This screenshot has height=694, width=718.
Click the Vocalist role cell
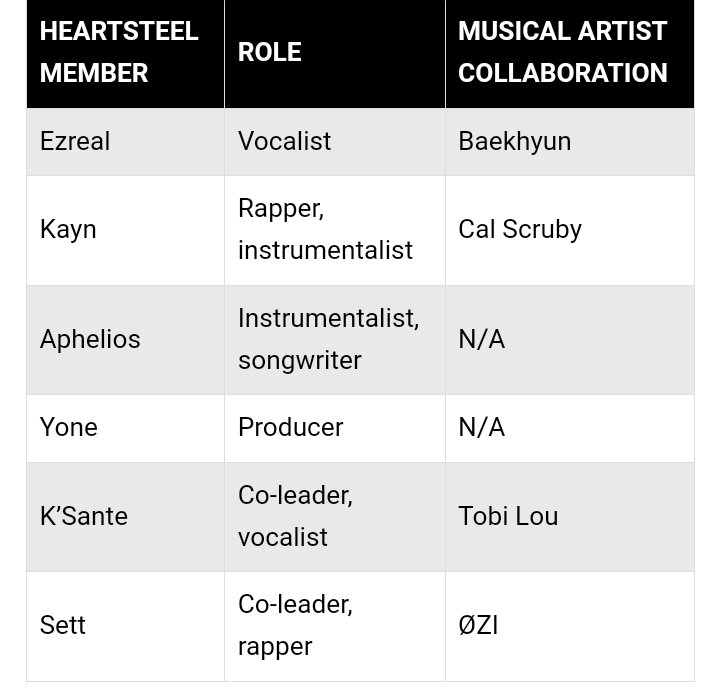pyautogui.click(x=284, y=141)
